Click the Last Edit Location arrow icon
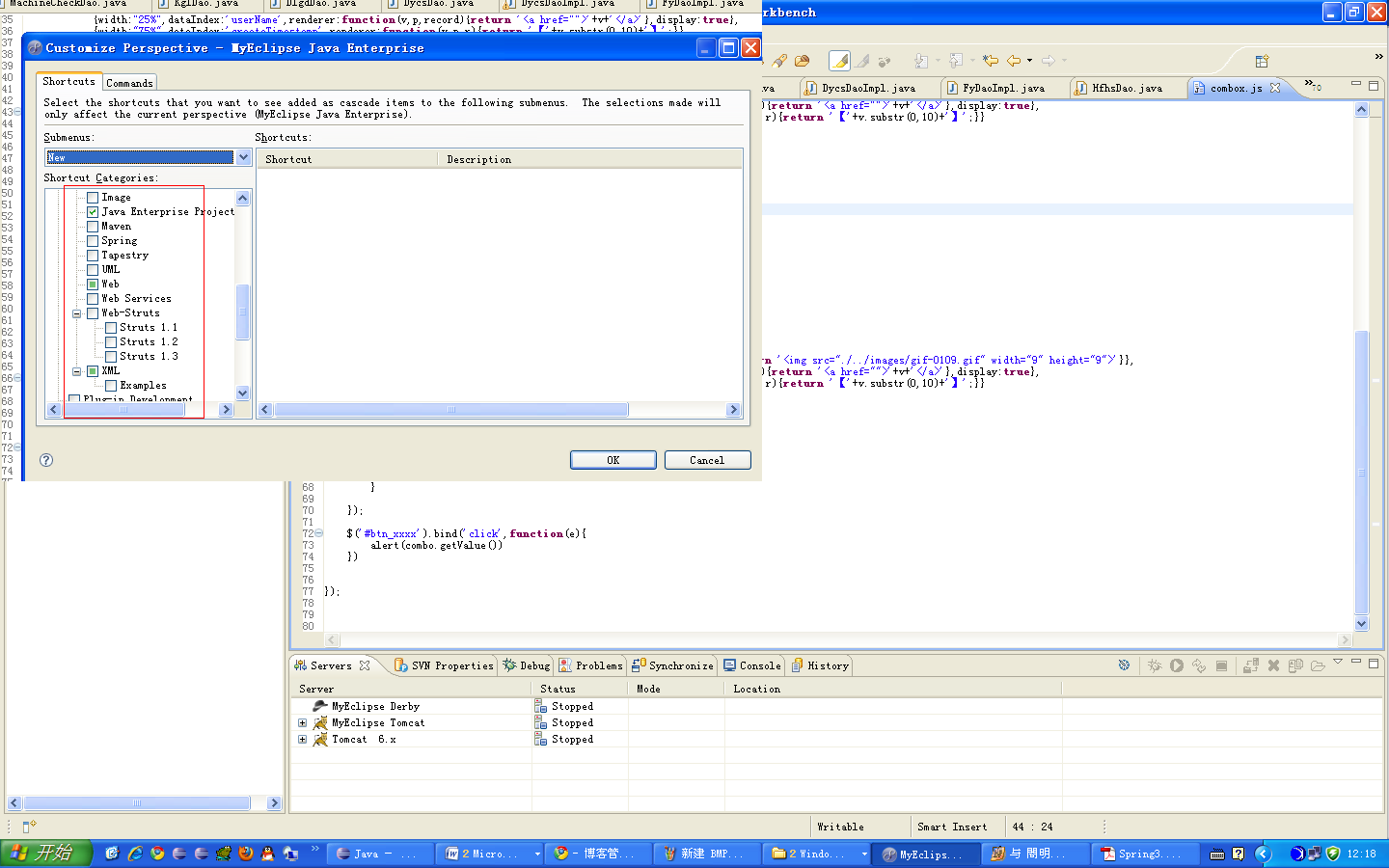1389x868 pixels. click(x=990, y=61)
